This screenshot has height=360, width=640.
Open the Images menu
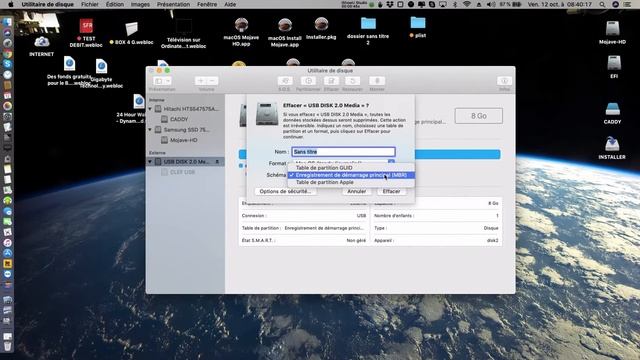coord(140,4)
